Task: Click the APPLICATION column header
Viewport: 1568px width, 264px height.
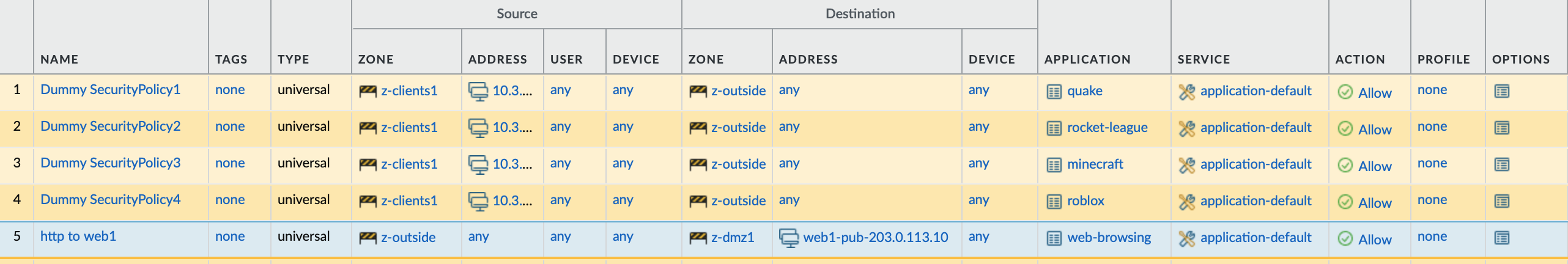Action: 1087,59
